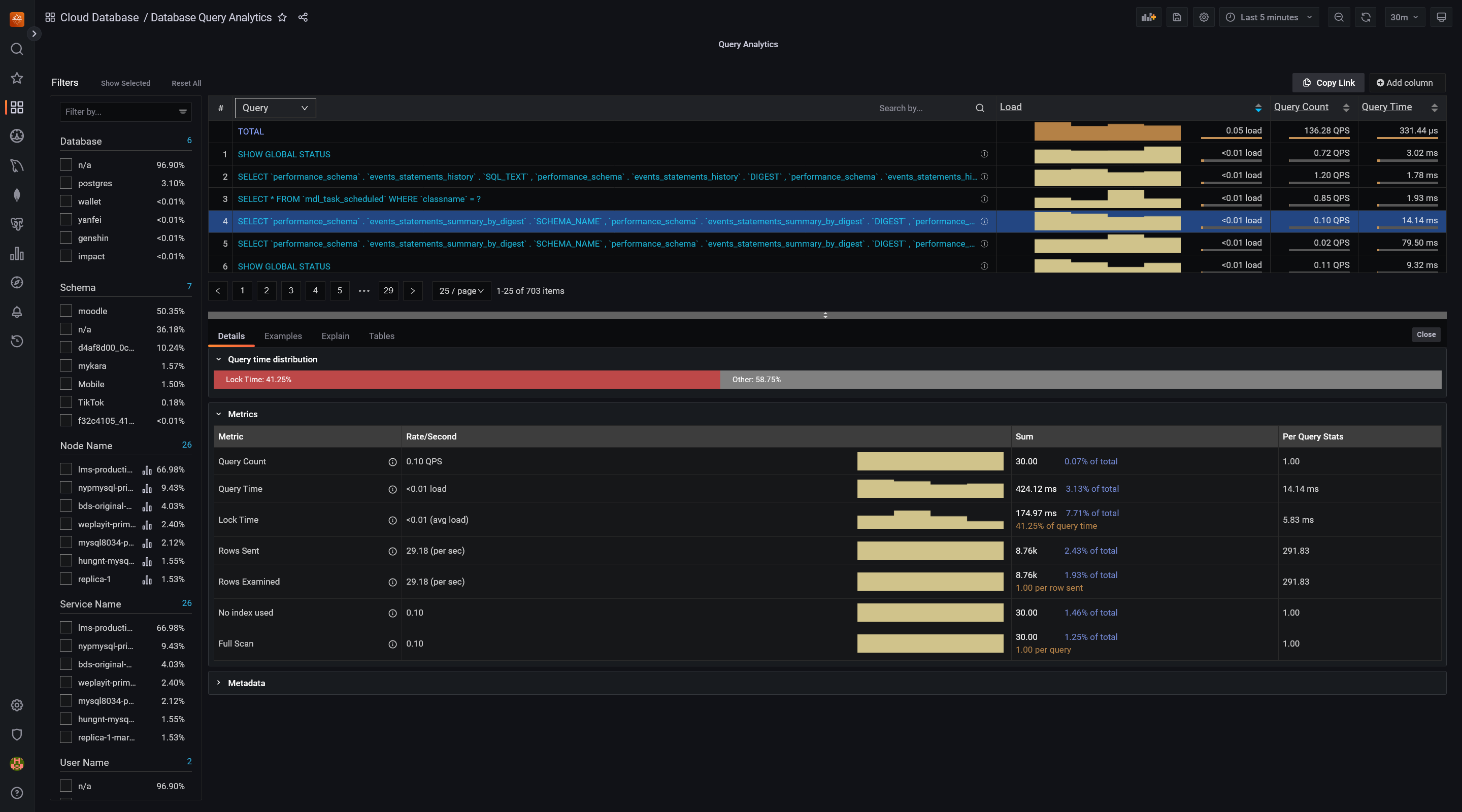The image size is (1462, 812).
Task: Click the Lock Time 41.25% red bar
Action: pos(467,380)
